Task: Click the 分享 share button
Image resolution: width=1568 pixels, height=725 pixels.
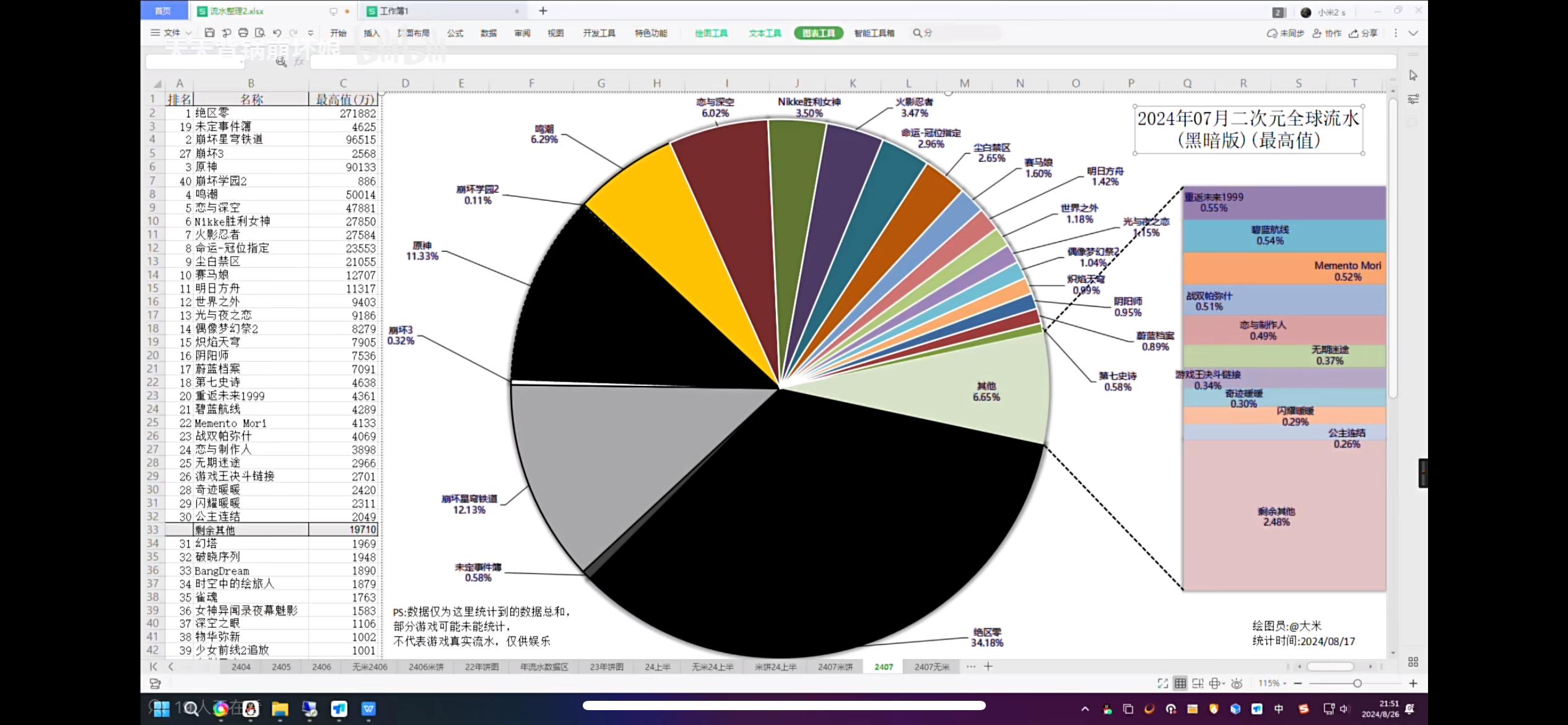Action: coord(1363,33)
